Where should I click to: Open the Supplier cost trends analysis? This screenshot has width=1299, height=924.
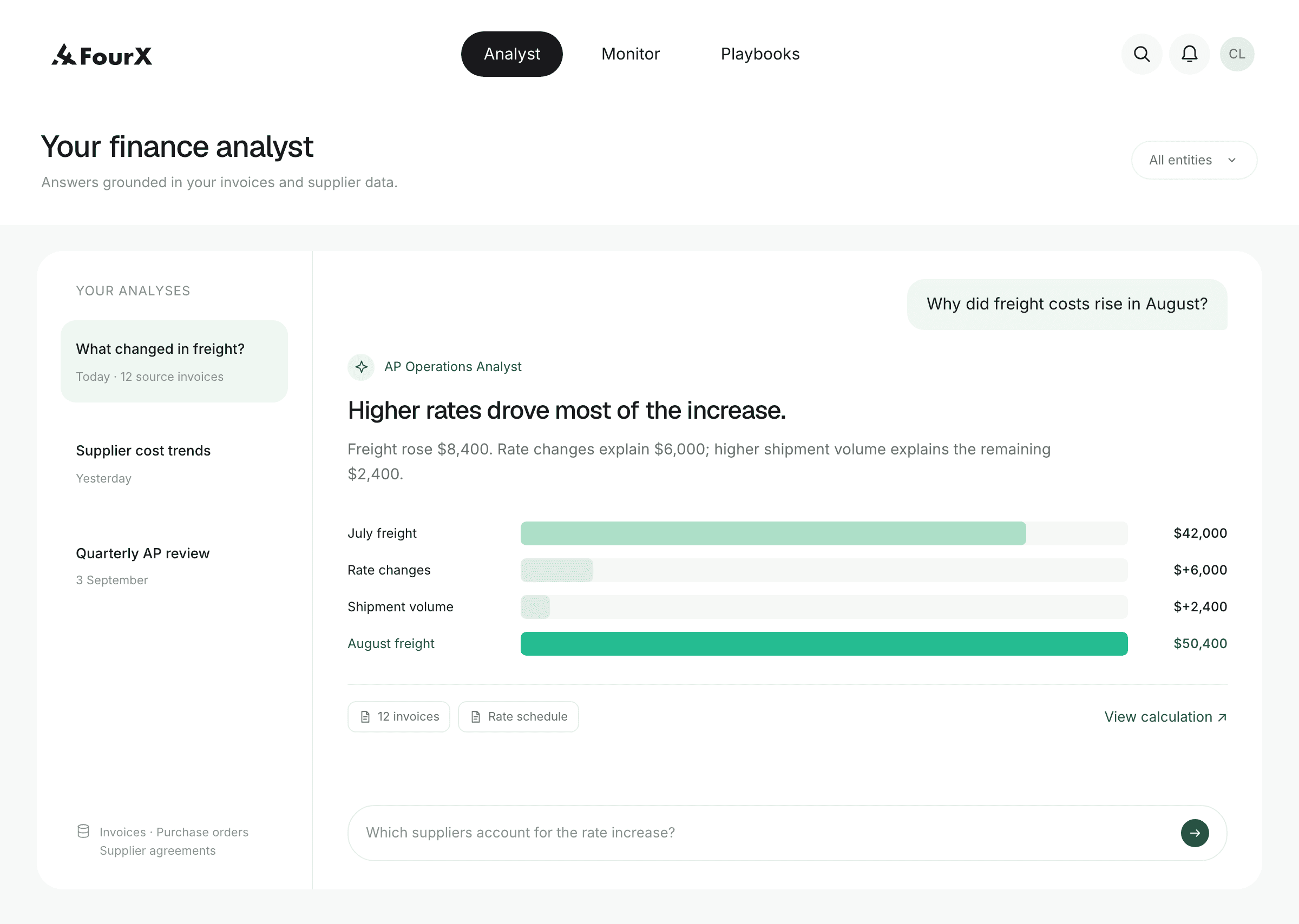click(x=174, y=463)
